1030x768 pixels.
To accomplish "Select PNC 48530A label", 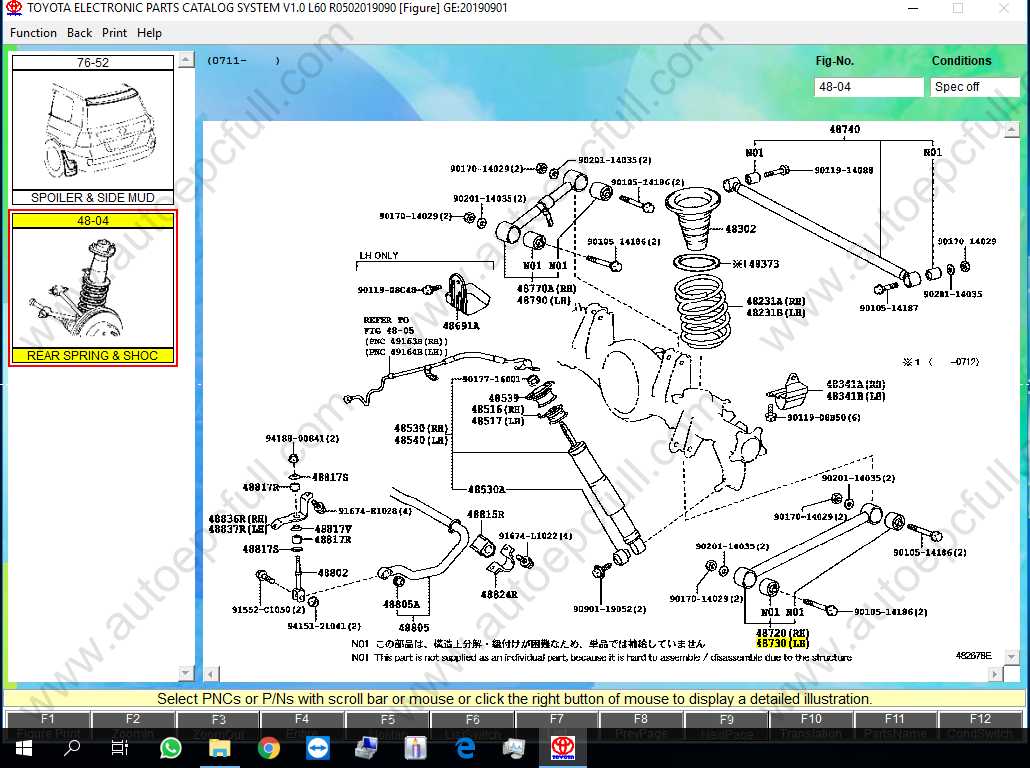I will (x=486, y=489).
